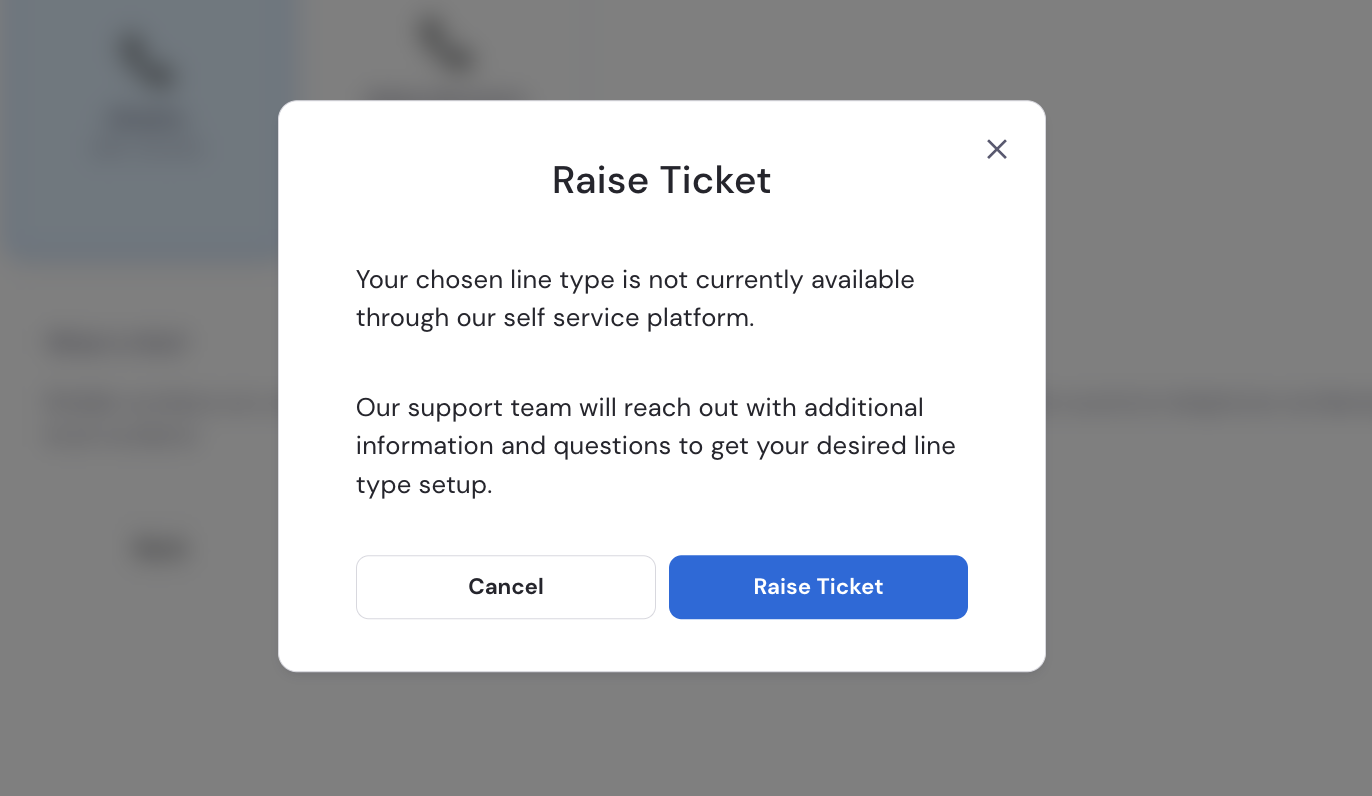Confirm by submitting Raise Ticket
This screenshot has width=1372, height=796.
[x=818, y=587]
